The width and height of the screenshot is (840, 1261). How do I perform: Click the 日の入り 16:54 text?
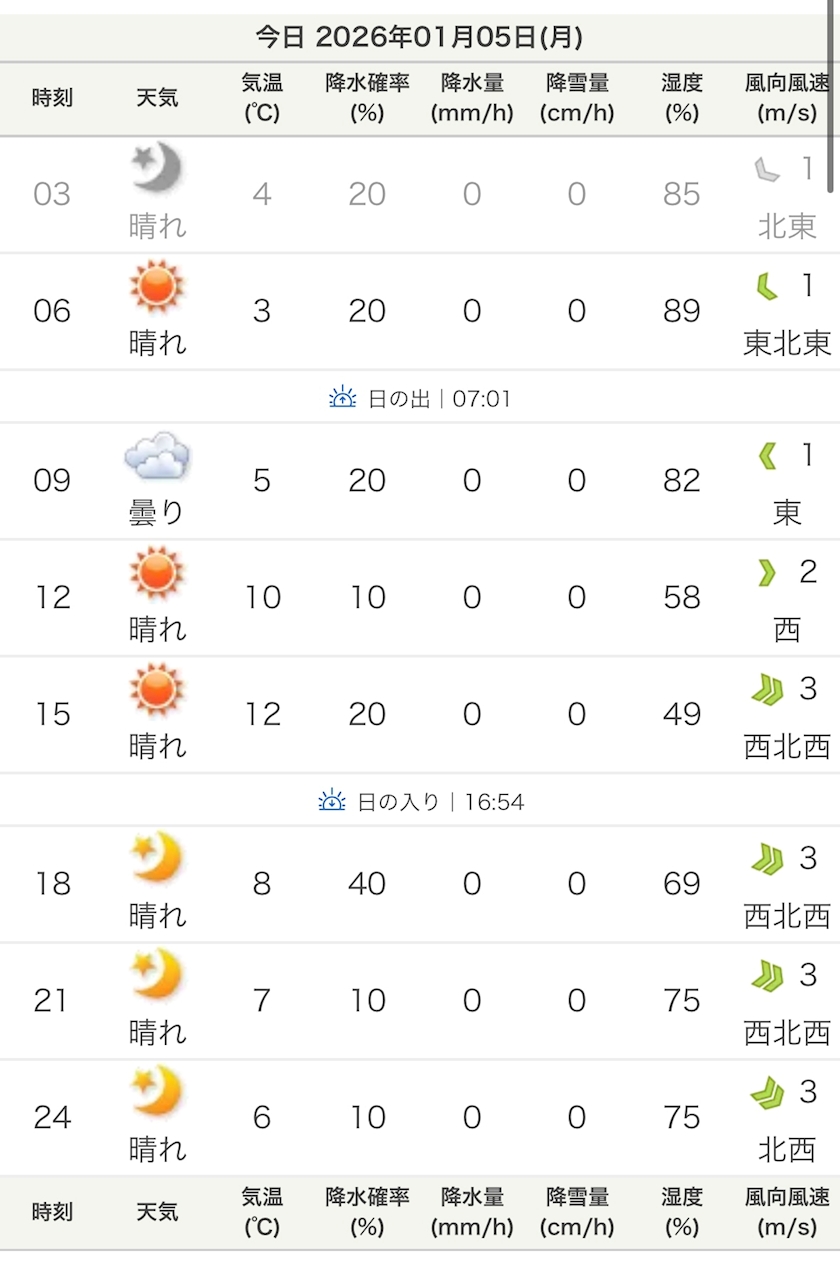(440, 802)
